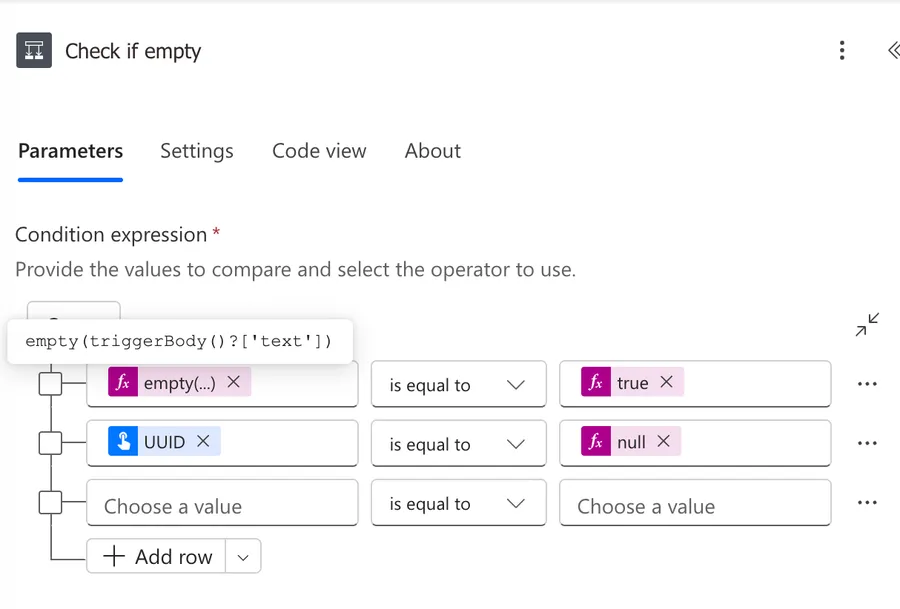Open more options for the blank row
This screenshot has width=900, height=609.
click(867, 503)
